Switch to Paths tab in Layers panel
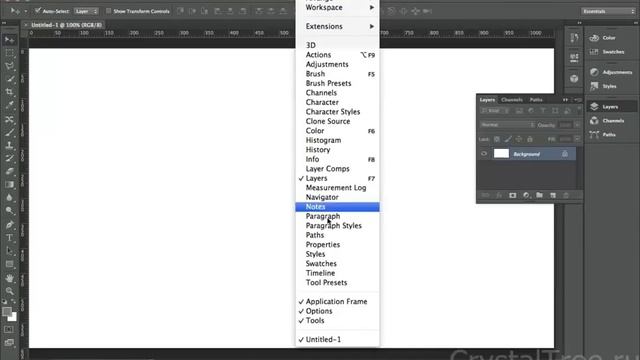Screen dimensions: 640x360 coord(536,100)
